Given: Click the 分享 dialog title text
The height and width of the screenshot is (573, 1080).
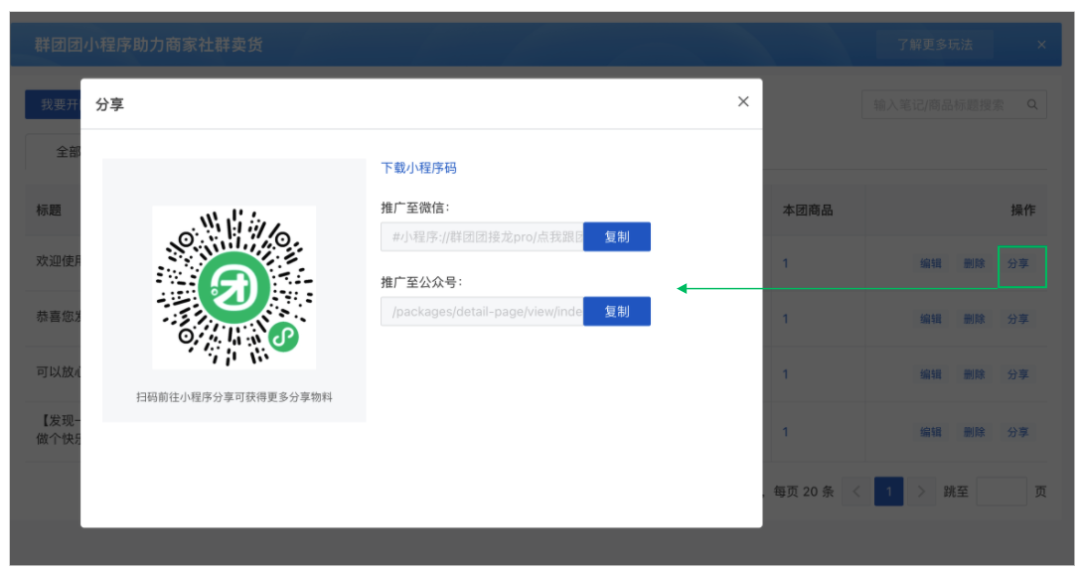Looking at the screenshot, I should [110, 105].
